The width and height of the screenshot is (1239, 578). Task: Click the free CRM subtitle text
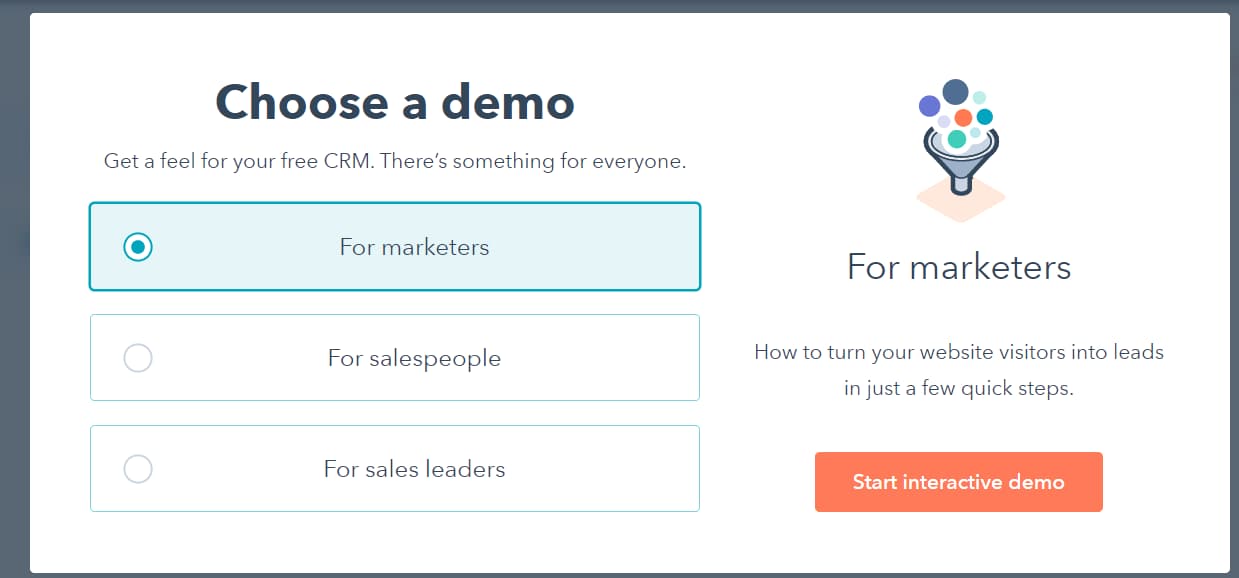tap(395, 161)
